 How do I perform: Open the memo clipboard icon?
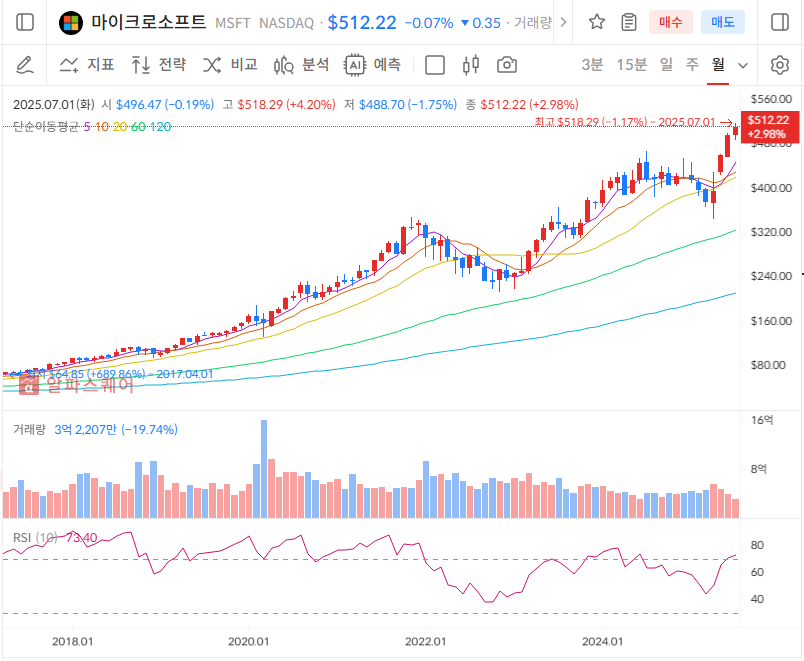[x=629, y=22]
